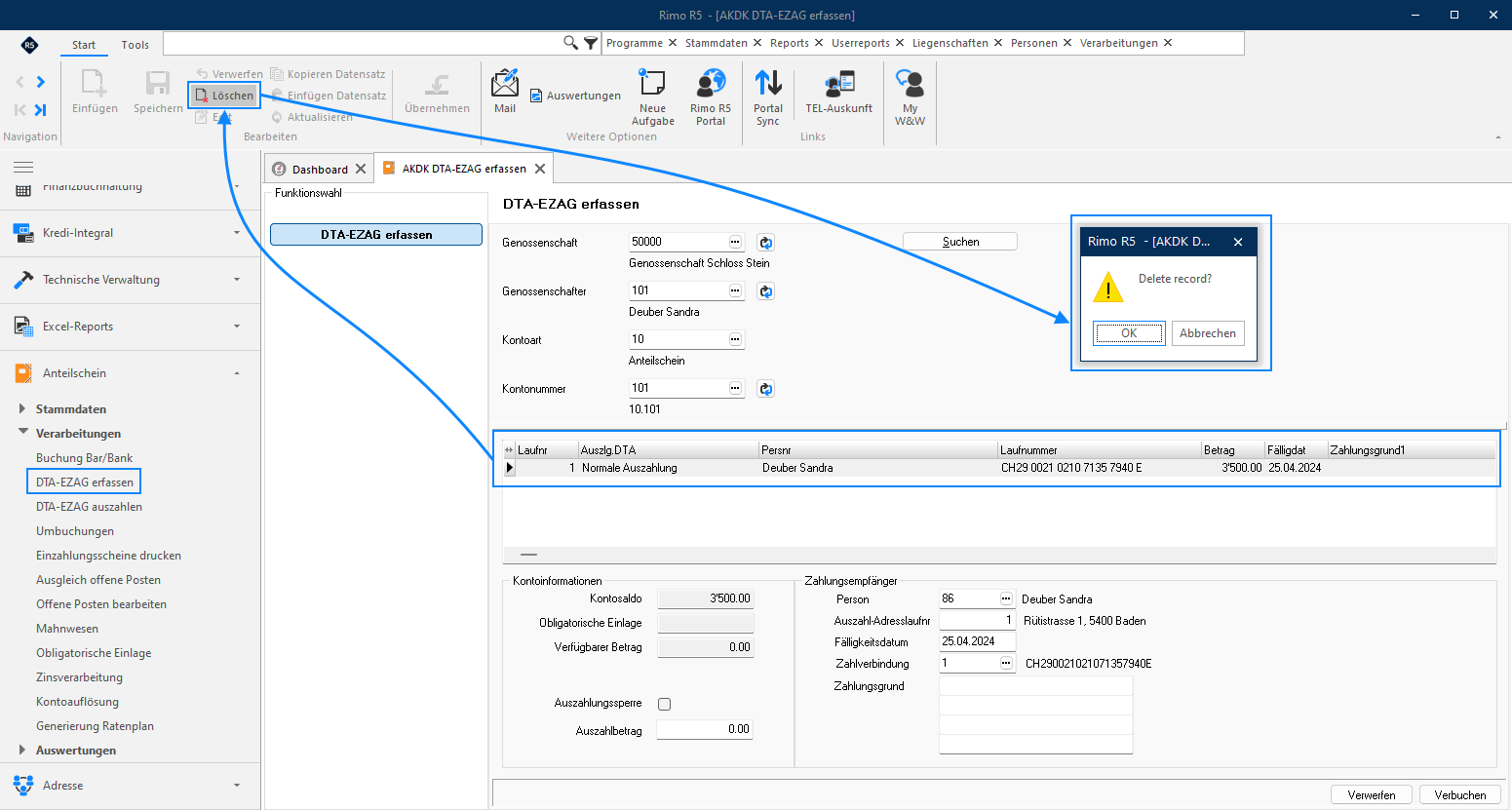Start Portal Sync
The width and height of the screenshot is (1512, 810).
coord(768,97)
